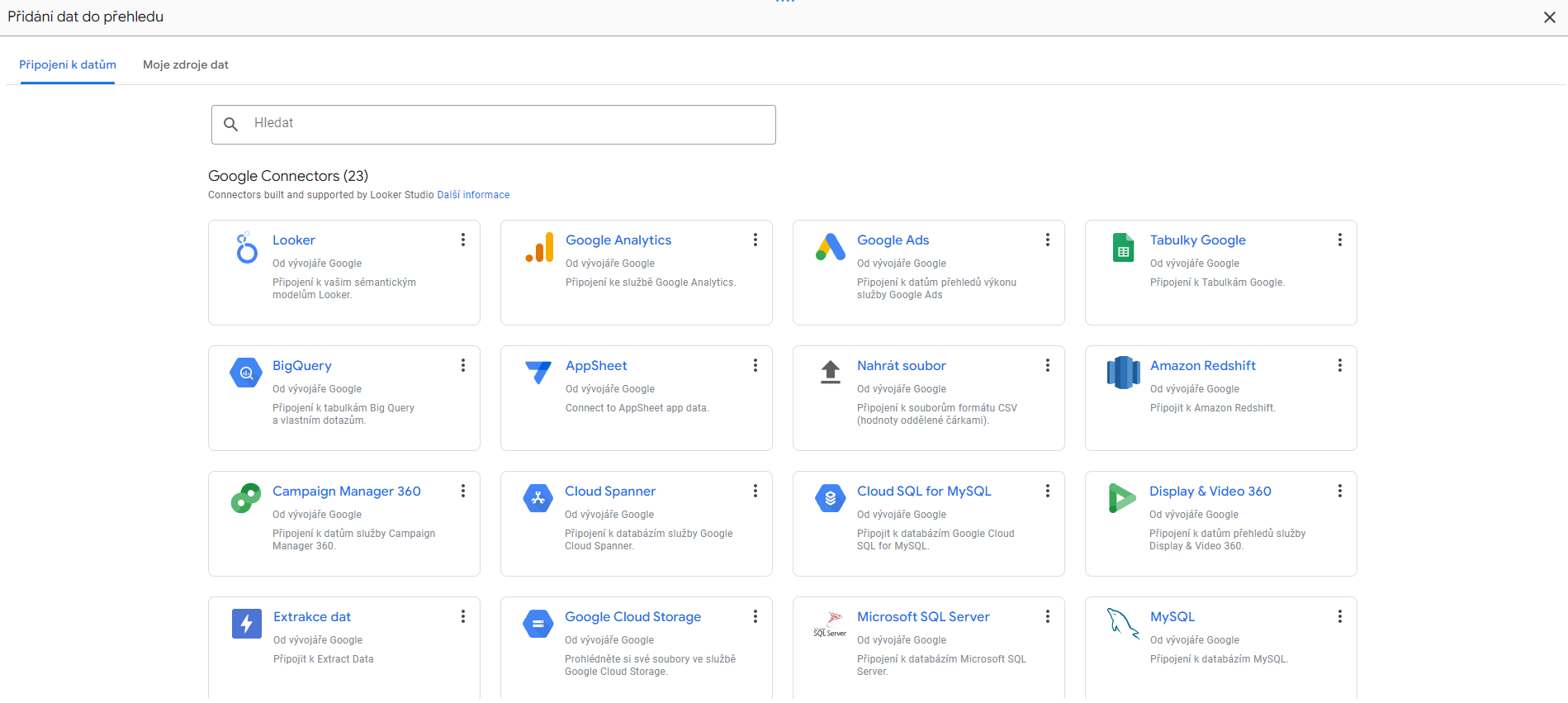
Task: Open more options for Nahrát soubor
Action: point(1048,365)
